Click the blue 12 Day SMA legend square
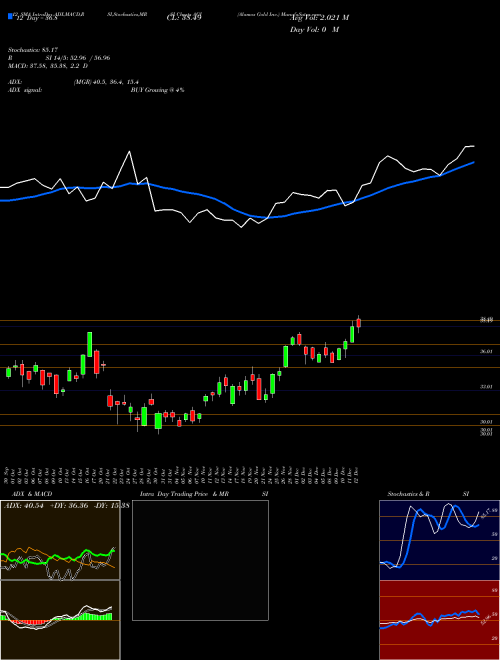500x660 pixels. click(10, 16)
